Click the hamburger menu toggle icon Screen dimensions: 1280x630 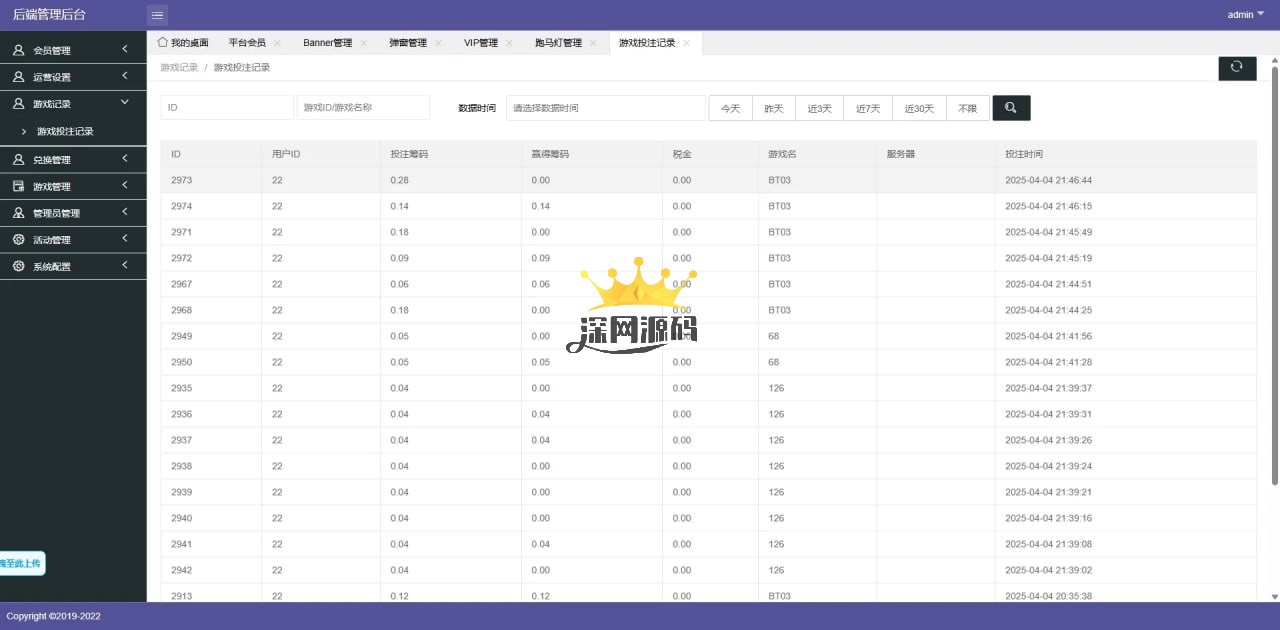coord(158,15)
